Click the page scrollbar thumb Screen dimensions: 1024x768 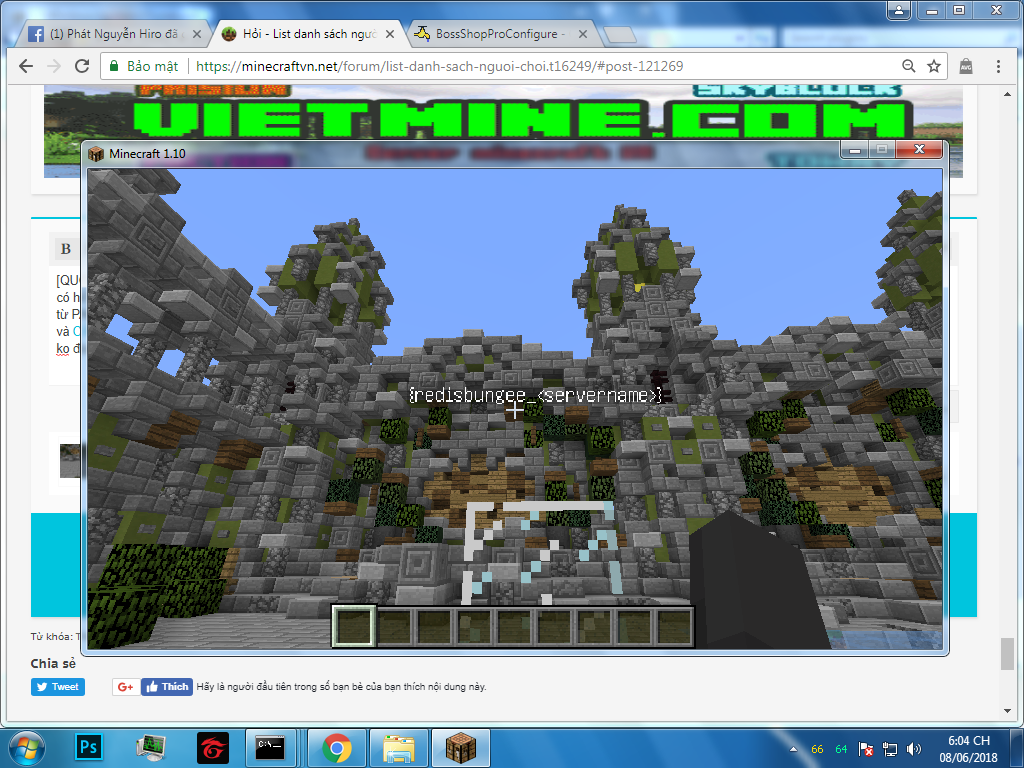1006,654
